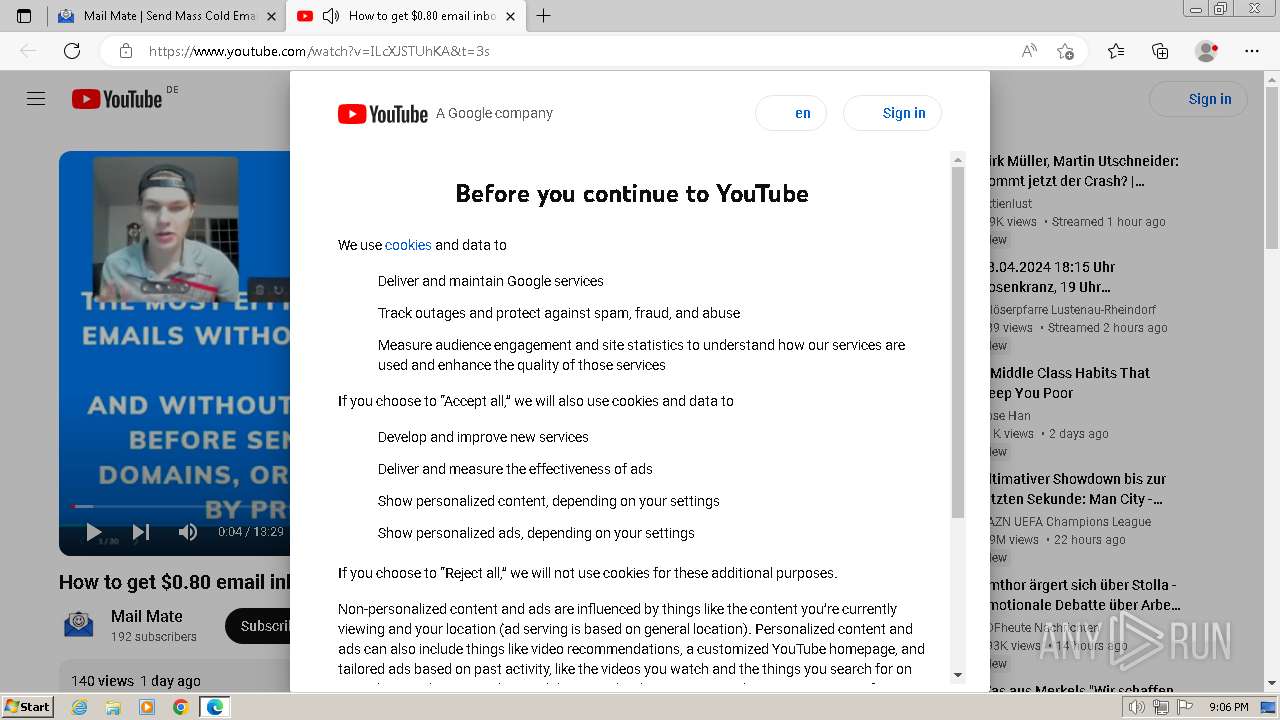Click the video title text
Screen dimensions: 1280x720
pyautogui.click(x=175, y=582)
